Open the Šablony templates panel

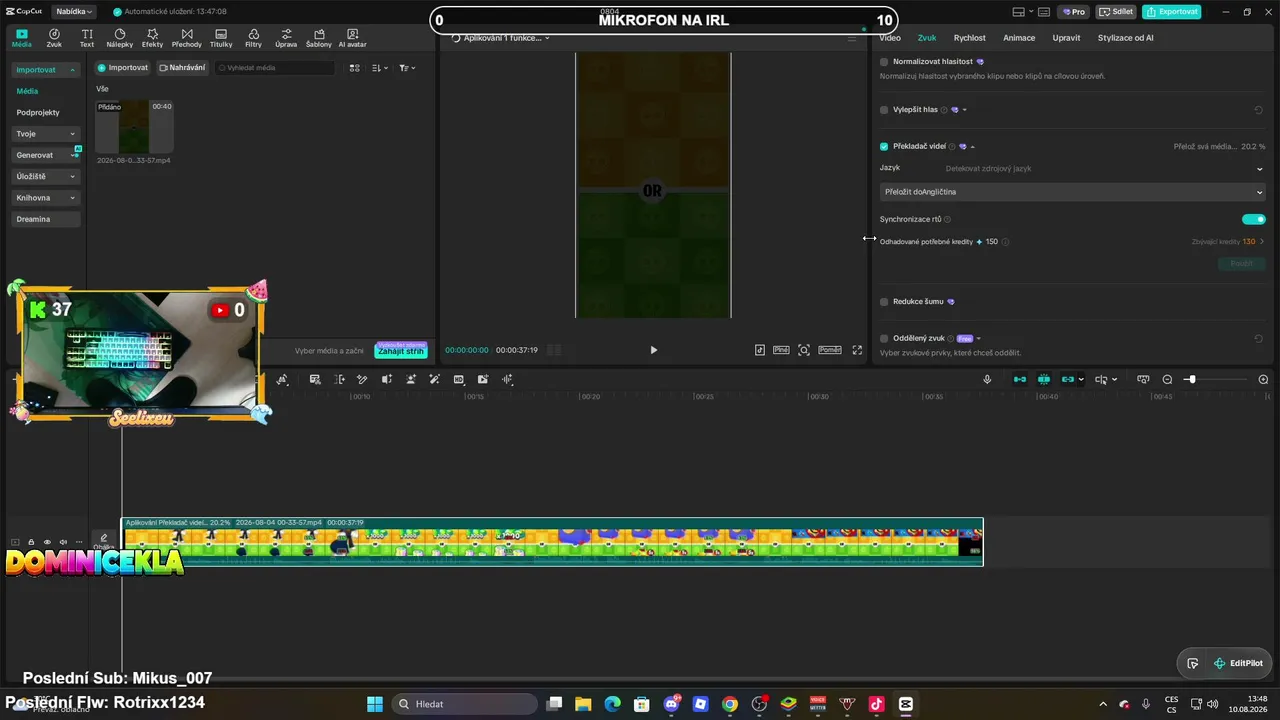coord(319,38)
